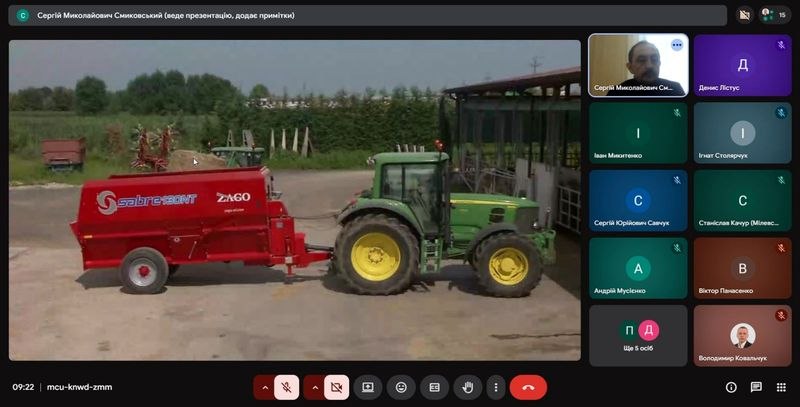This screenshot has width=800, height=407.
Task: Open more options three-dot menu in the bottom bar
Action: pos(496,387)
